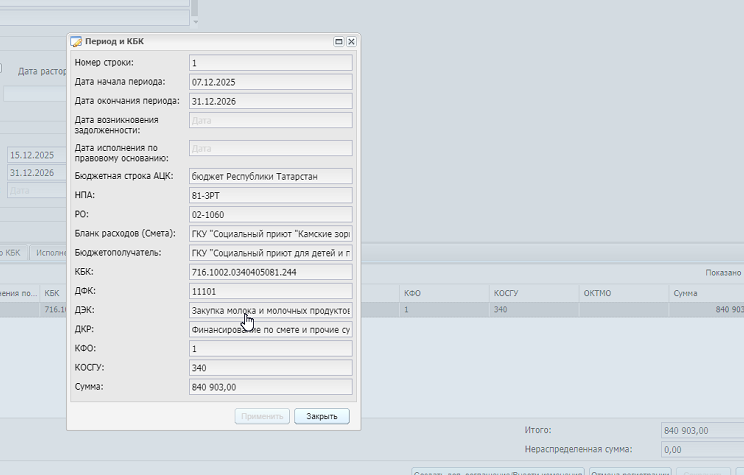Click the ДФК field with 11101
The image size is (744, 475).
point(271,291)
